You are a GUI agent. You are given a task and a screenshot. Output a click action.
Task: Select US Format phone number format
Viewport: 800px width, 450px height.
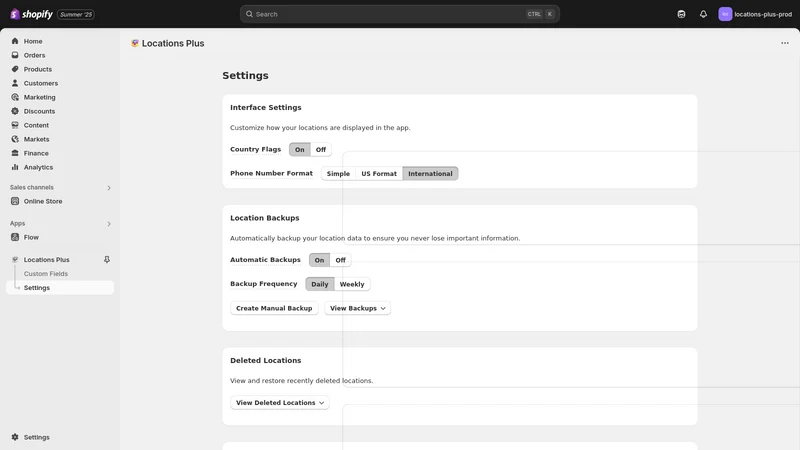(x=379, y=173)
